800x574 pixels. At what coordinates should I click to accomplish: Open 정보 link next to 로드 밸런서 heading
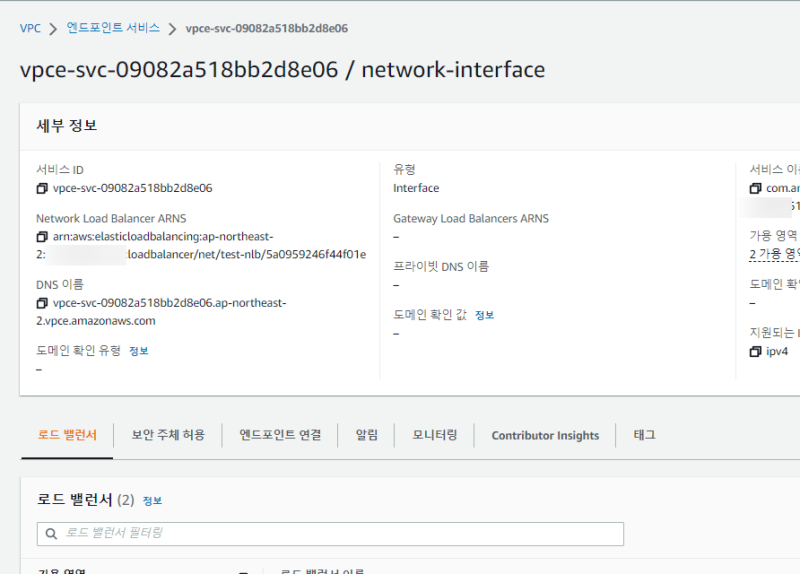coord(152,500)
